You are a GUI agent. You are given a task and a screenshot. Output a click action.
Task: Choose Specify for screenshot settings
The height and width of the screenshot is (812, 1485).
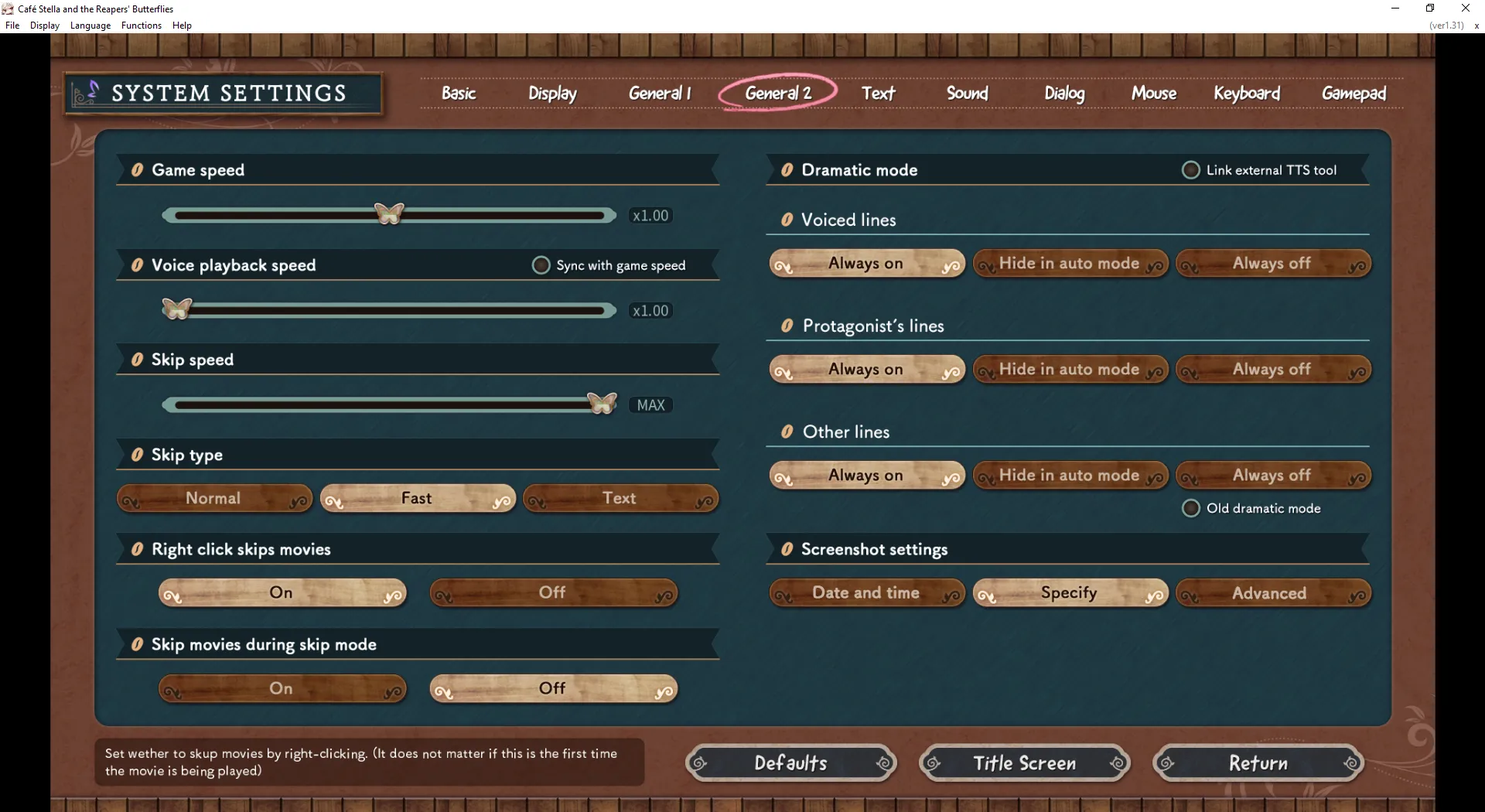[x=1070, y=593]
